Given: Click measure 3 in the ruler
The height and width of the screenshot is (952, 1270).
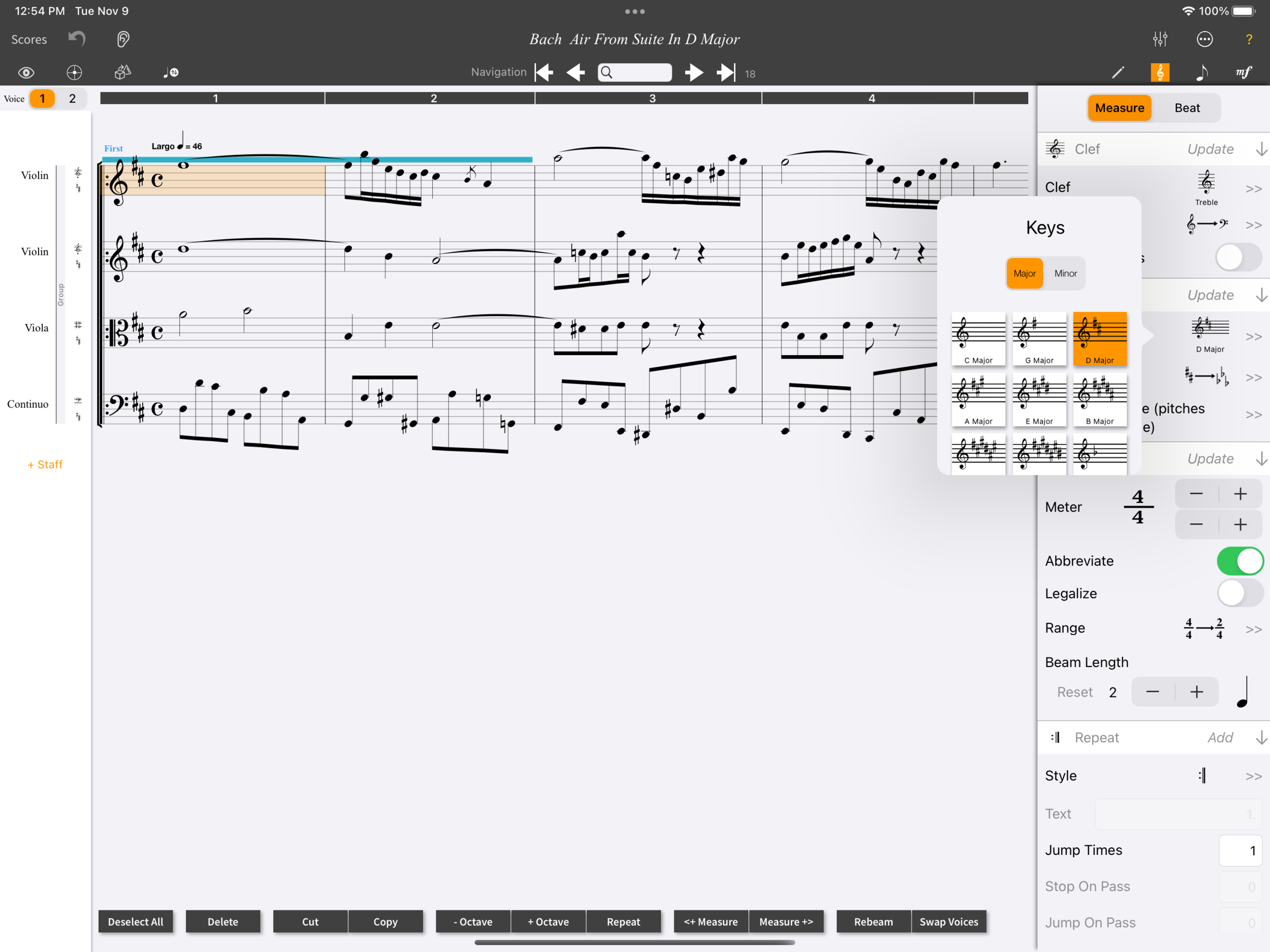Looking at the screenshot, I should point(648,98).
